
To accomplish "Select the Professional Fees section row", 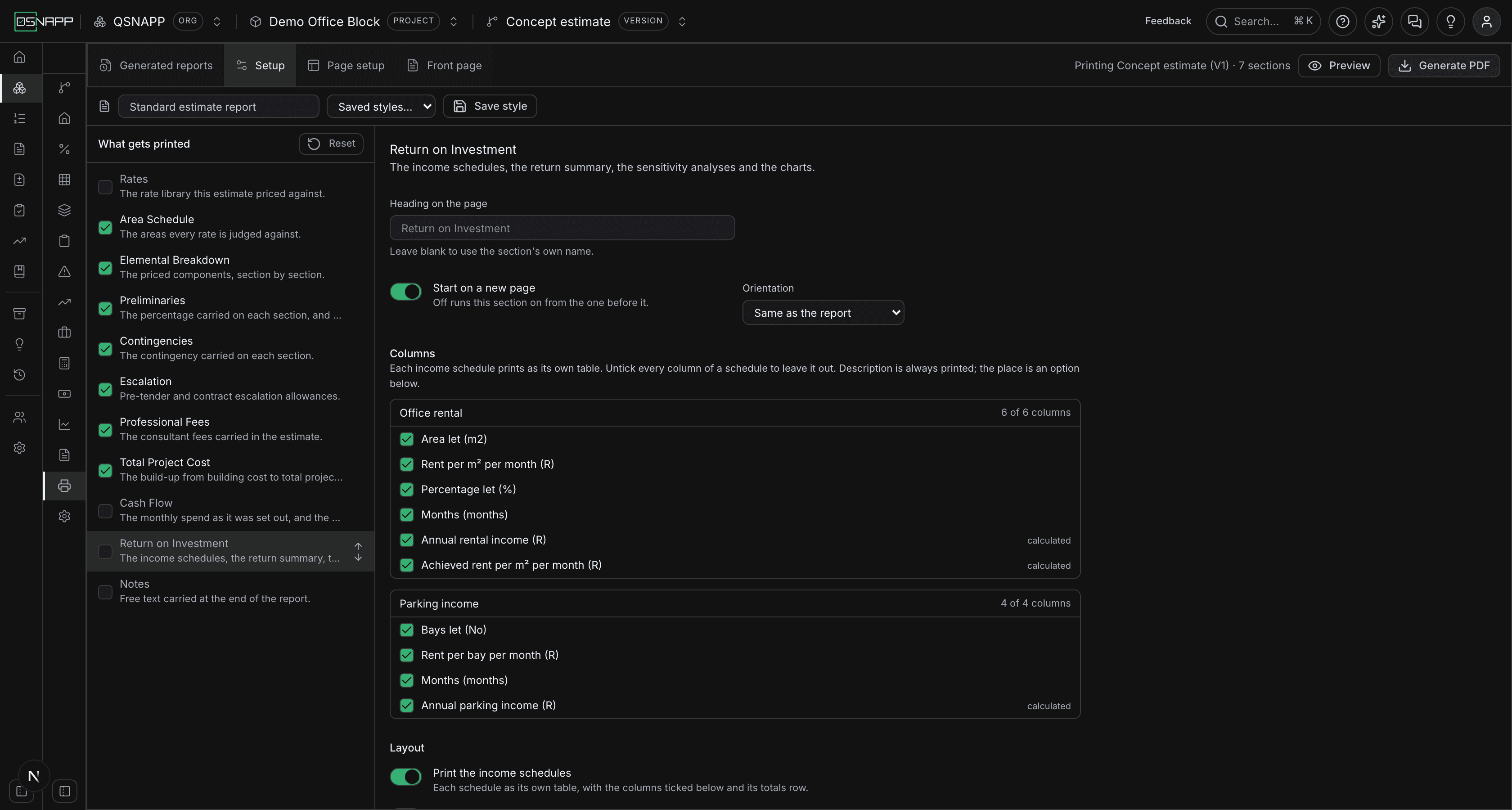I will (231, 429).
